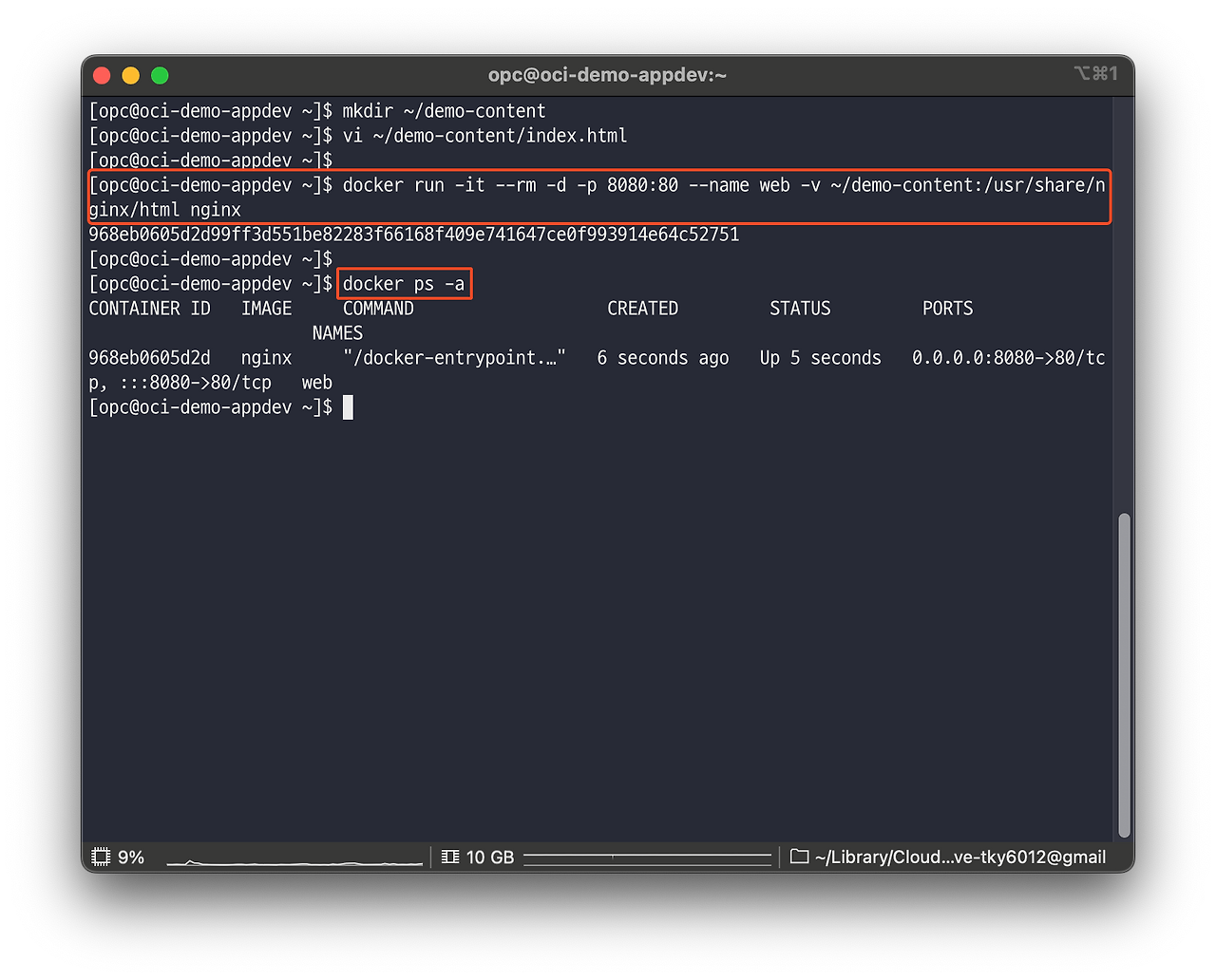1216x980 pixels.
Task: Click the ~/Library/Cloud... working directory path
Action: pyautogui.click(x=959, y=857)
